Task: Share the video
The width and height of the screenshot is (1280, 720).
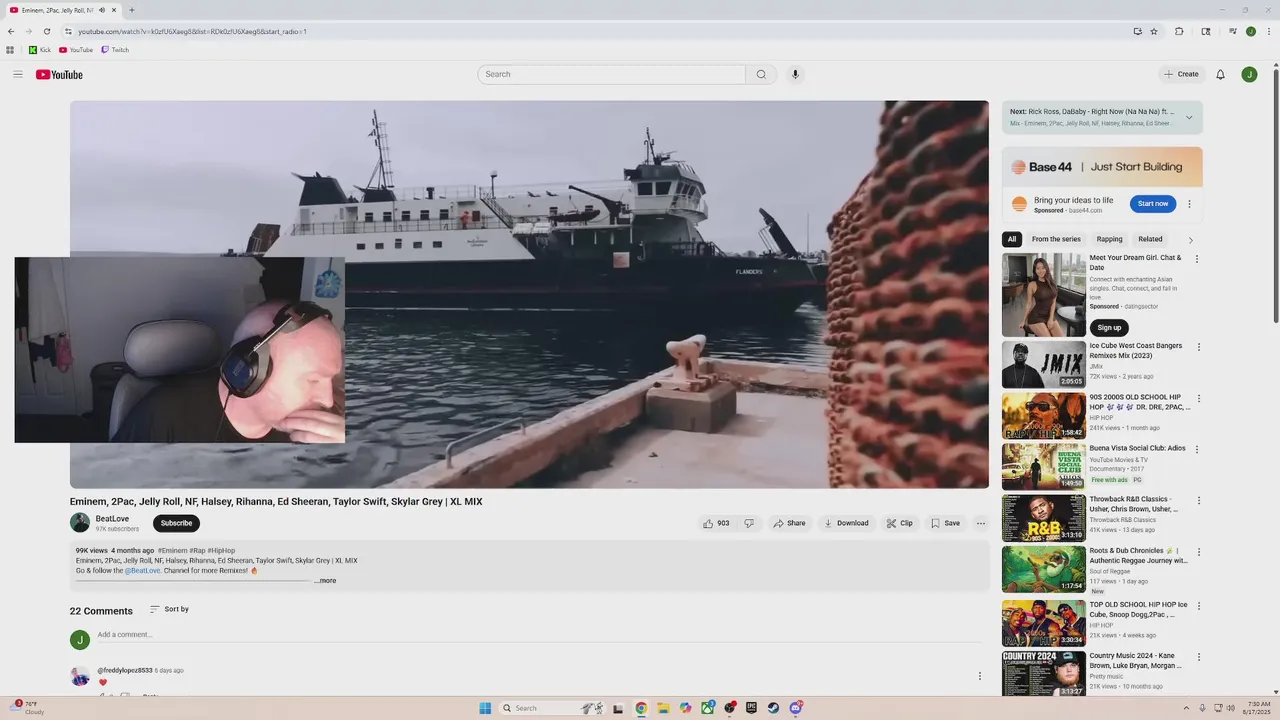Action: tap(789, 523)
